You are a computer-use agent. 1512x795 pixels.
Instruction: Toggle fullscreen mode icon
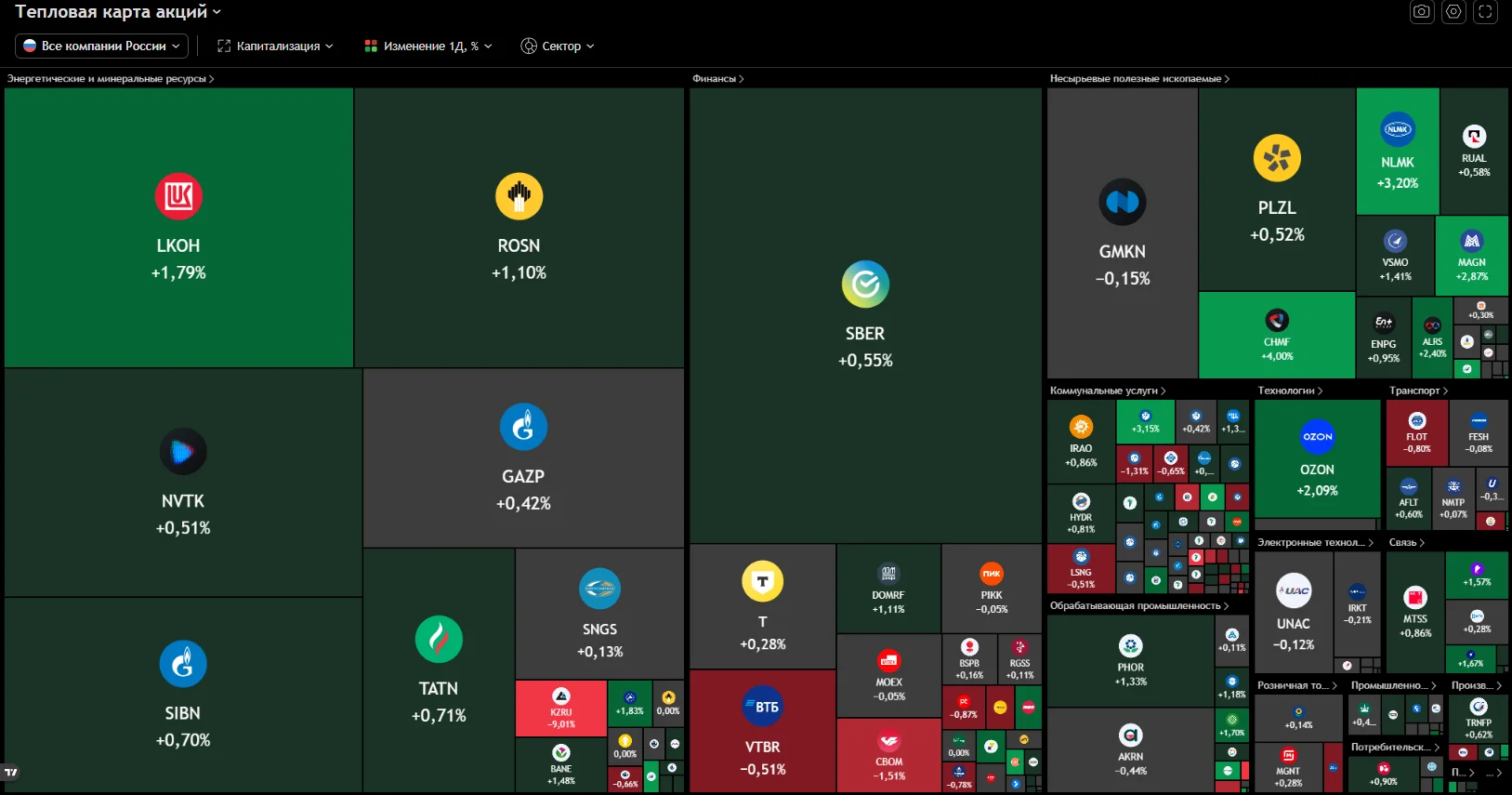pyautogui.click(x=1485, y=12)
